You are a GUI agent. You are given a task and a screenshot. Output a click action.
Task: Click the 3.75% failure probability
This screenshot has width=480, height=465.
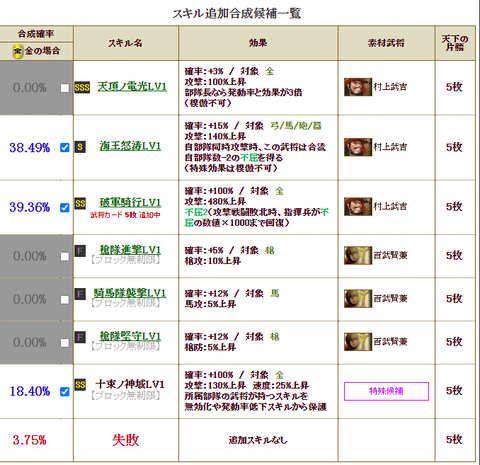pos(29,440)
